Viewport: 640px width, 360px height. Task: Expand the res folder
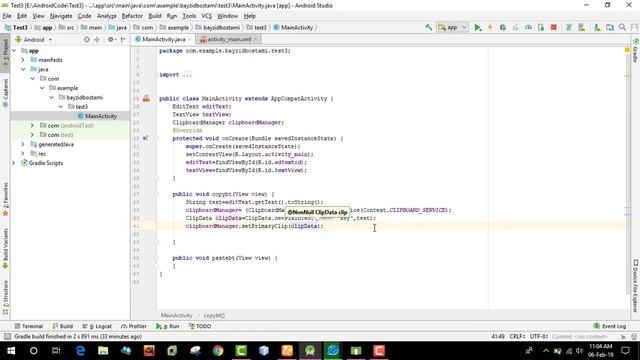(x=23, y=153)
